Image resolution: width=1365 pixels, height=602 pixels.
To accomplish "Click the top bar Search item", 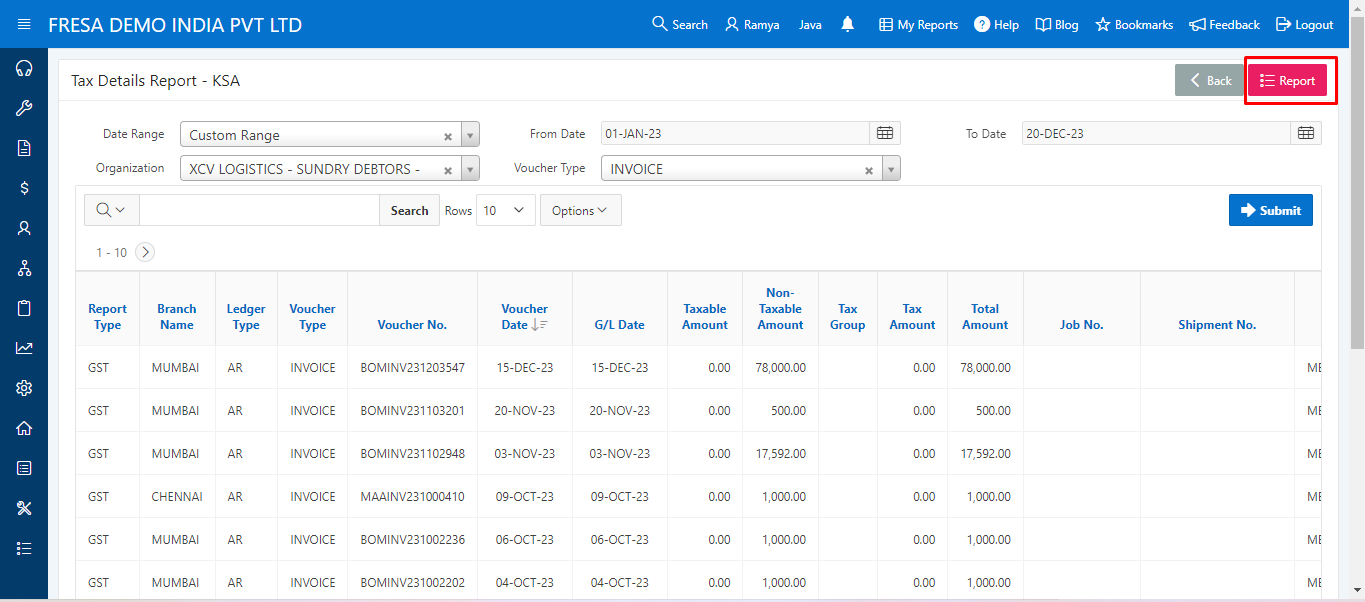I will tap(680, 25).
